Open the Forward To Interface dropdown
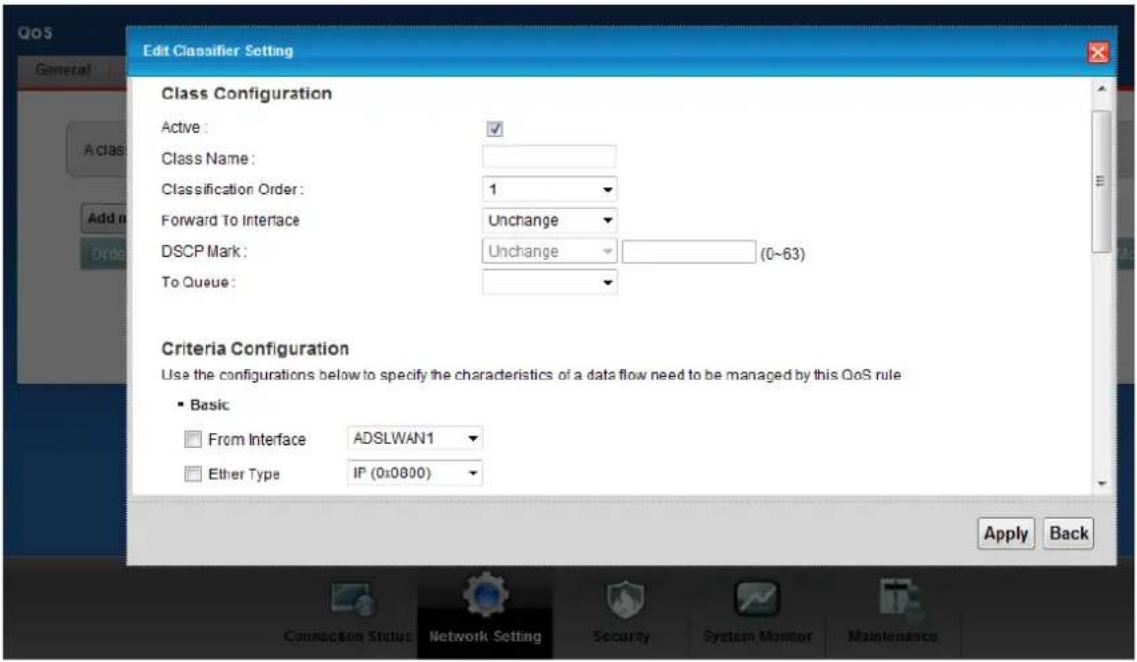Image resolution: width=1137 pixels, height=662 pixels. click(x=550, y=220)
